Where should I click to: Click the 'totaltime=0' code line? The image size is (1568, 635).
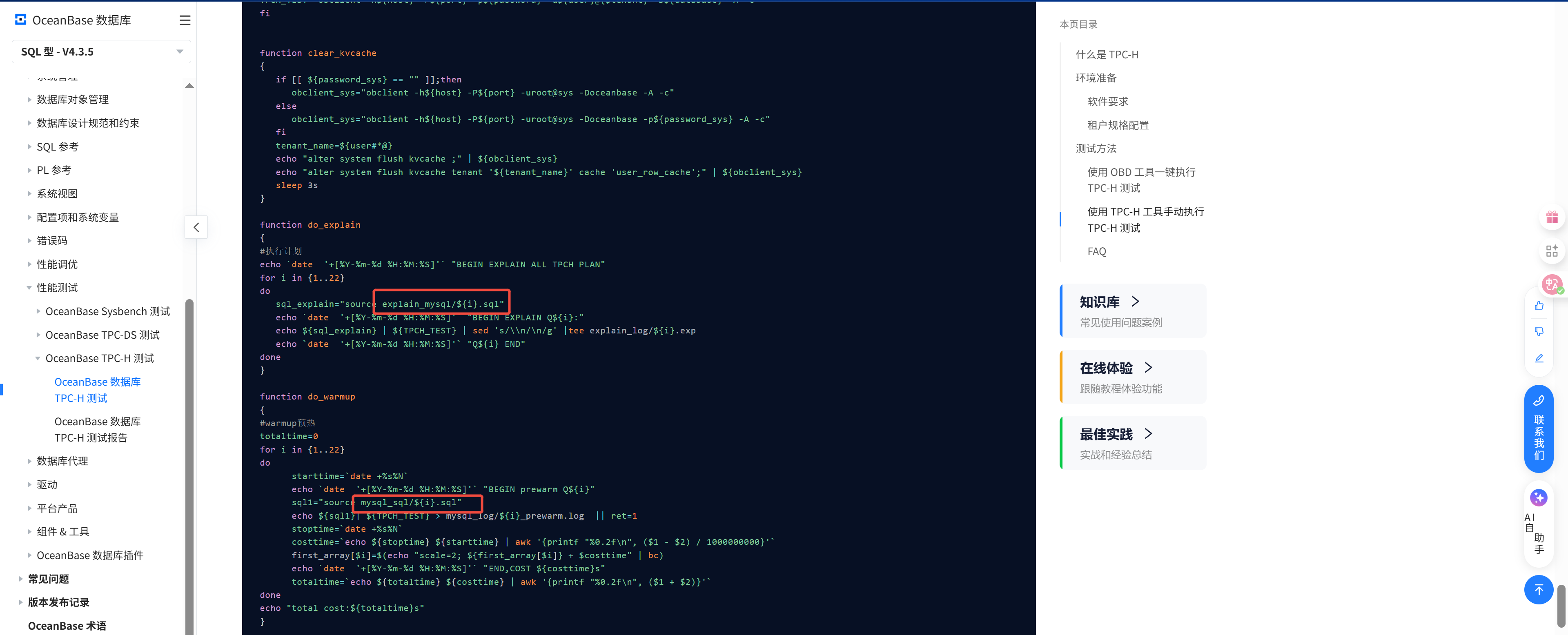pyautogui.click(x=289, y=436)
